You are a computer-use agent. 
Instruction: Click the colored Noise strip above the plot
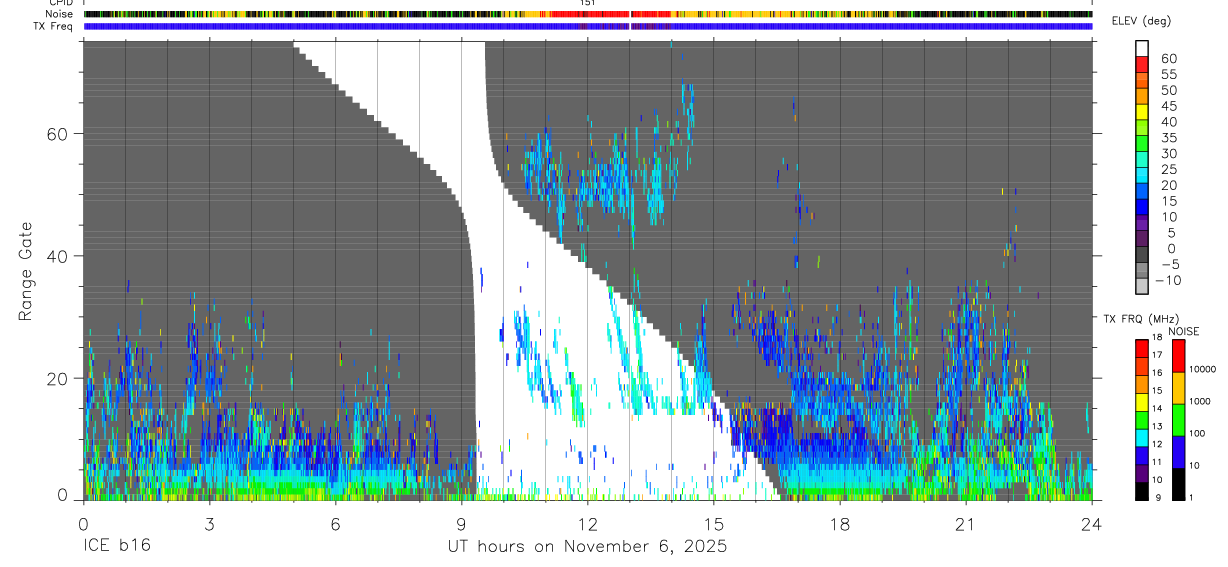[588, 14]
